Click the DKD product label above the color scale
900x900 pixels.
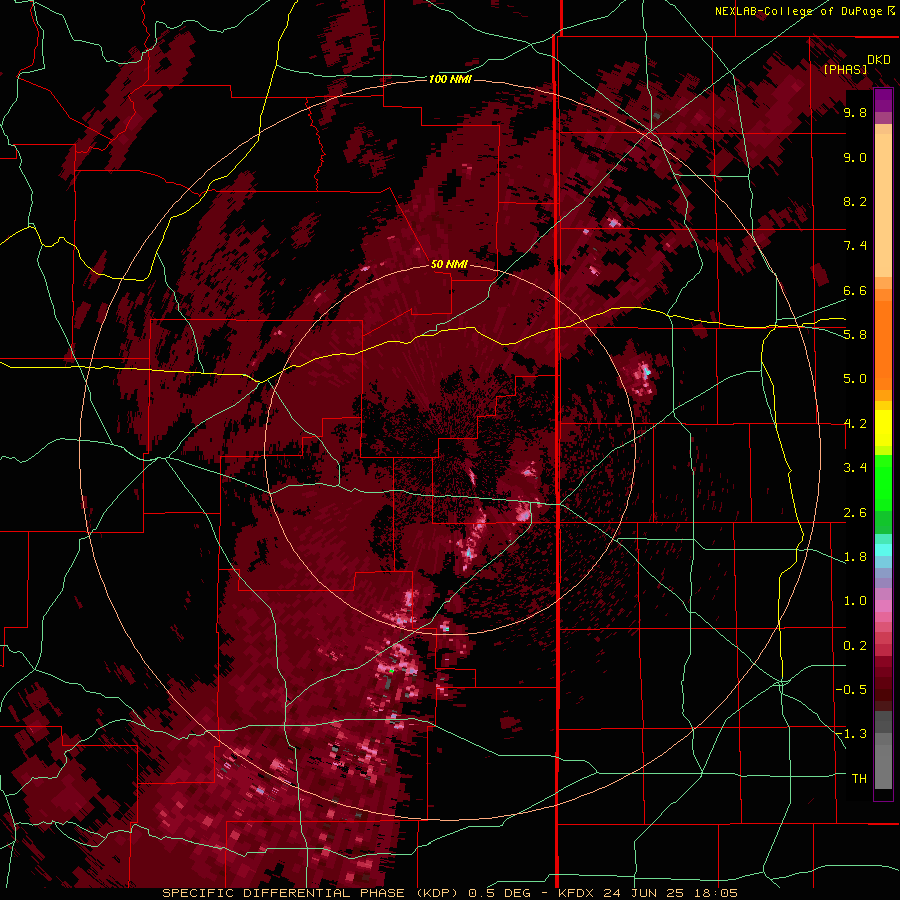pos(878,60)
